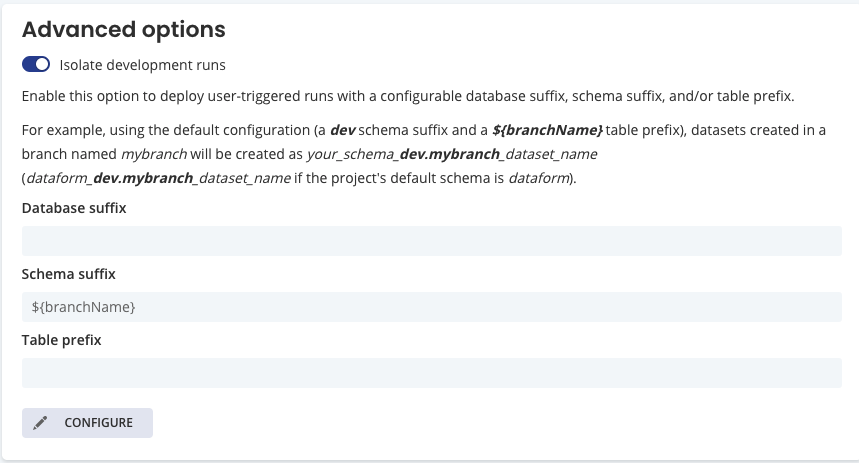Screen dimensions: 859x463
Task: Click the "Schema suffix" field label
Action: pos(70,274)
